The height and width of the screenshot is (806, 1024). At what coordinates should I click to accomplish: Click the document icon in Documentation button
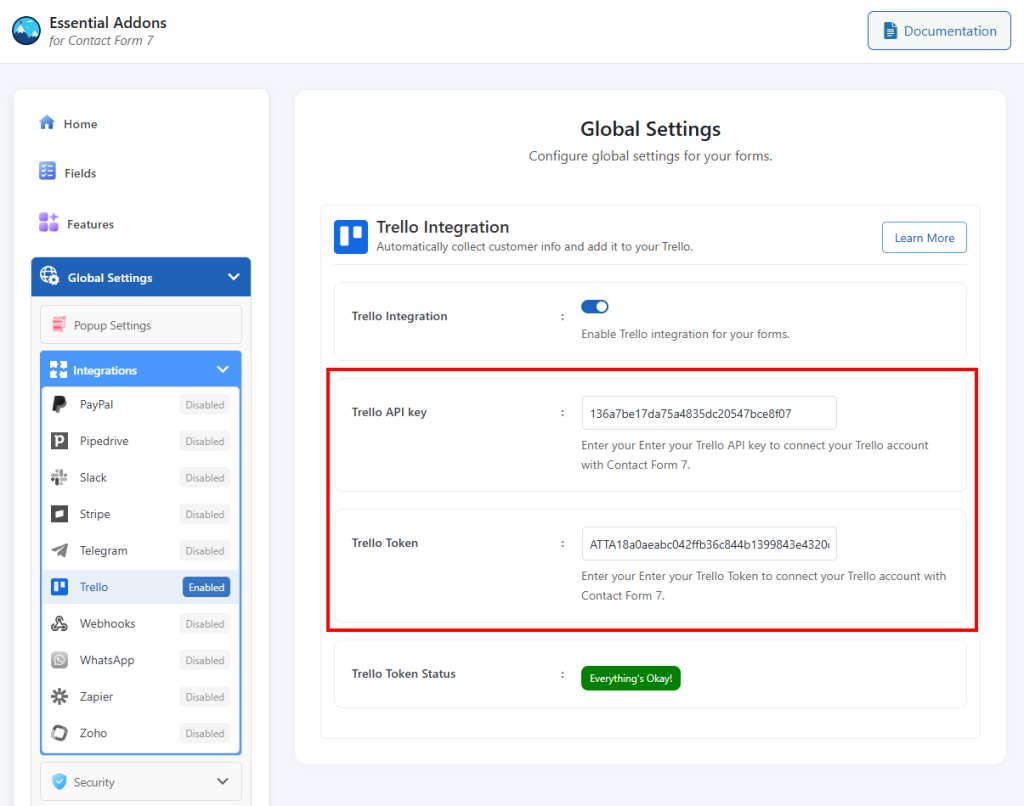pyautogui.click(x=889, y=31)
